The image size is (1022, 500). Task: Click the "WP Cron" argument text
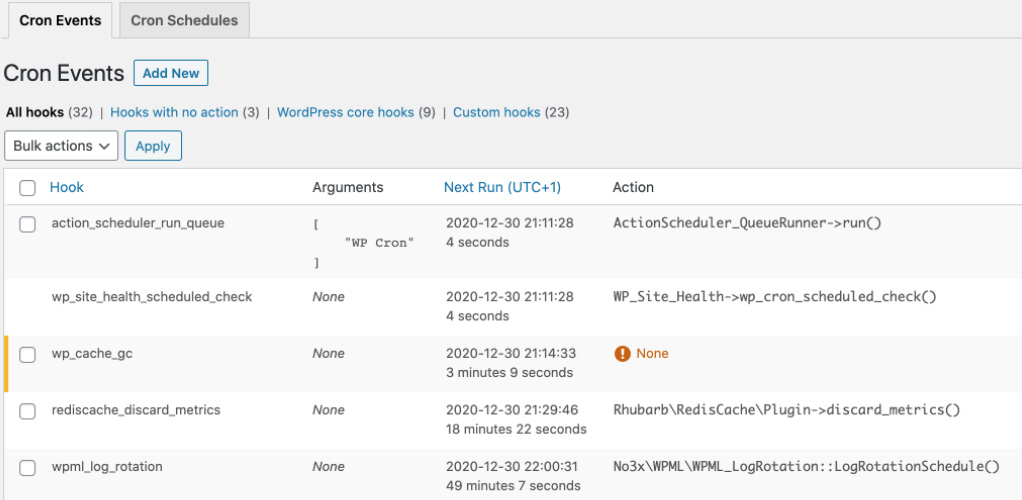[379, 243]
